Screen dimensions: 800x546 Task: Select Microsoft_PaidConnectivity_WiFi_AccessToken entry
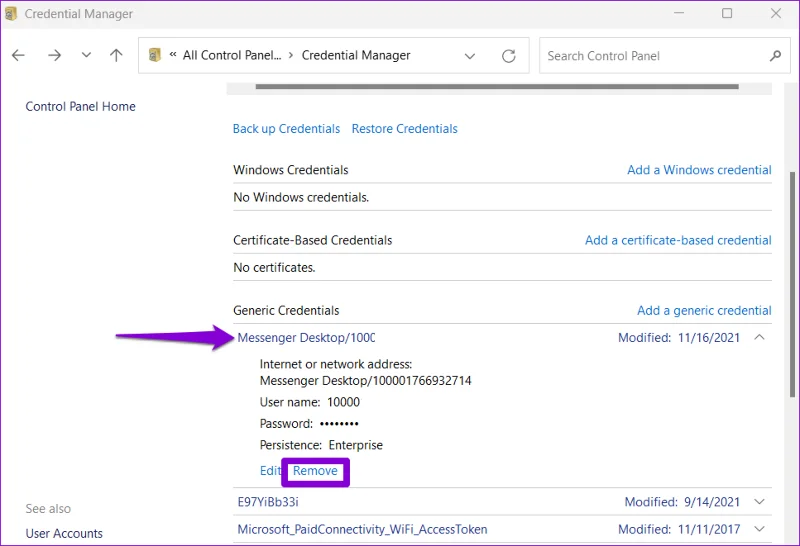pos(362,530)
